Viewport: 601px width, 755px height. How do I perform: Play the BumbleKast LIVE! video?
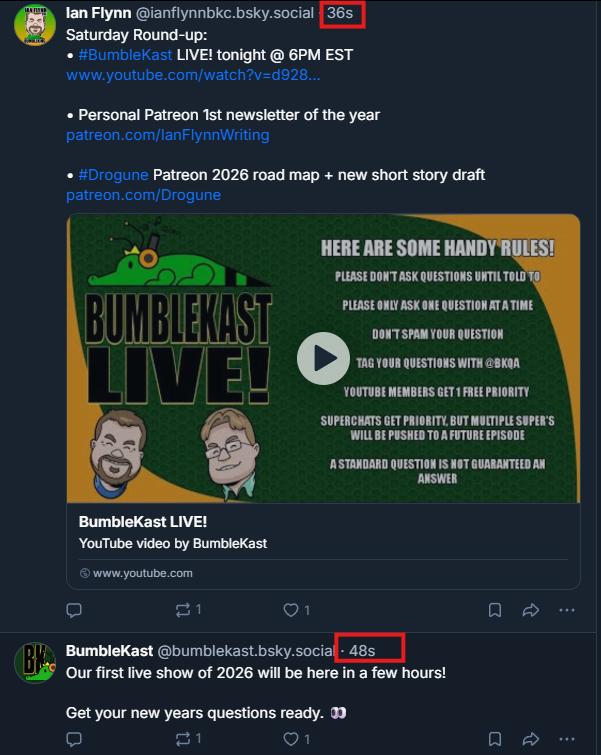[x=323, y=357]
